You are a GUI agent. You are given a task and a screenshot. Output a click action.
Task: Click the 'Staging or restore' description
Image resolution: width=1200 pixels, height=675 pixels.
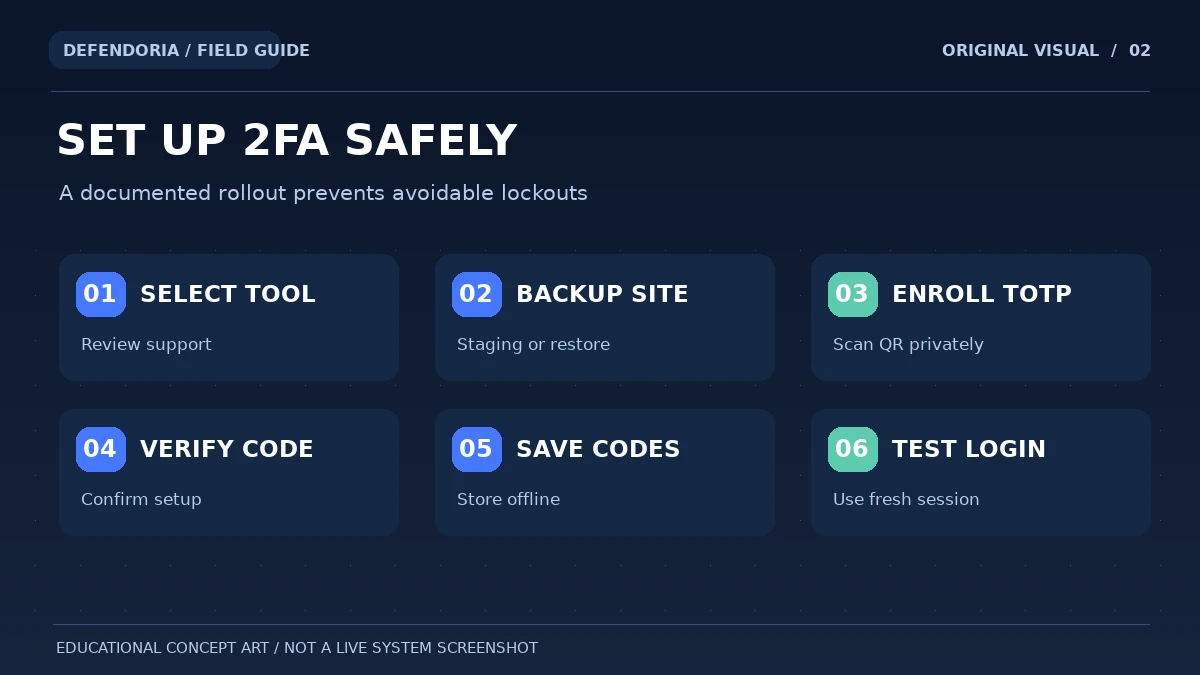tap(533, 344)
